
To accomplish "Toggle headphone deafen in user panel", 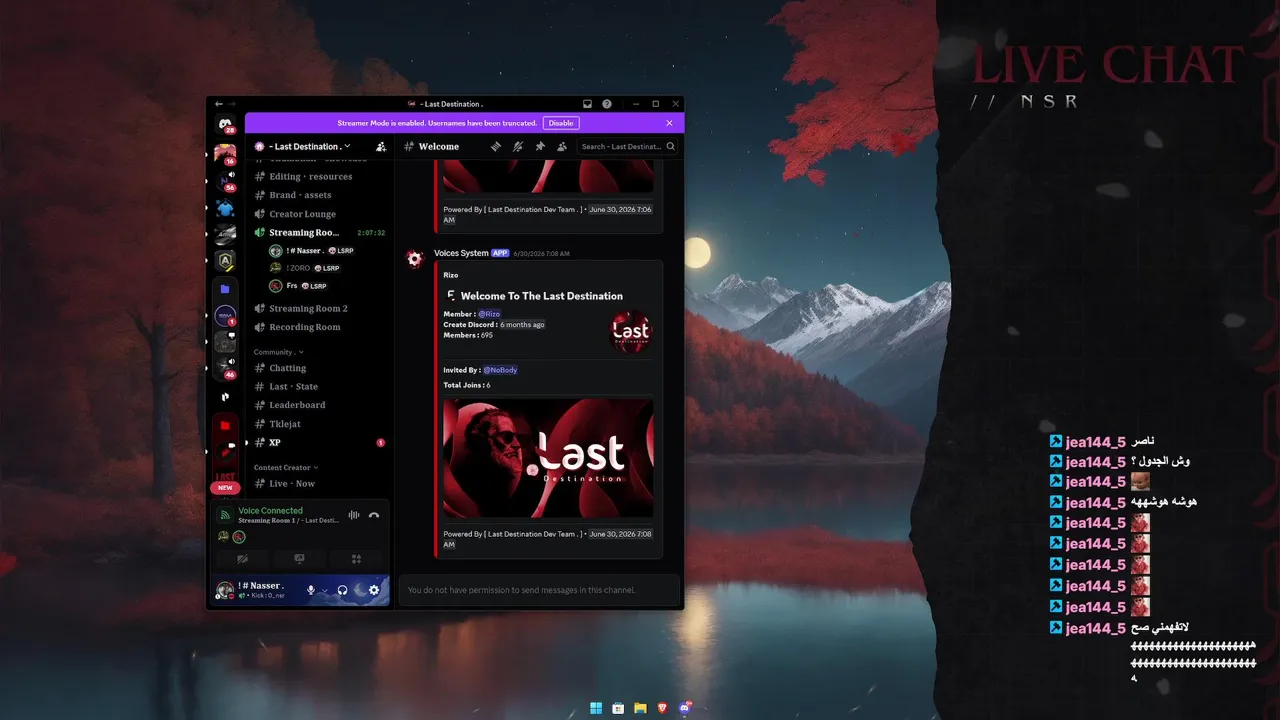I will [x=342, y=590].
